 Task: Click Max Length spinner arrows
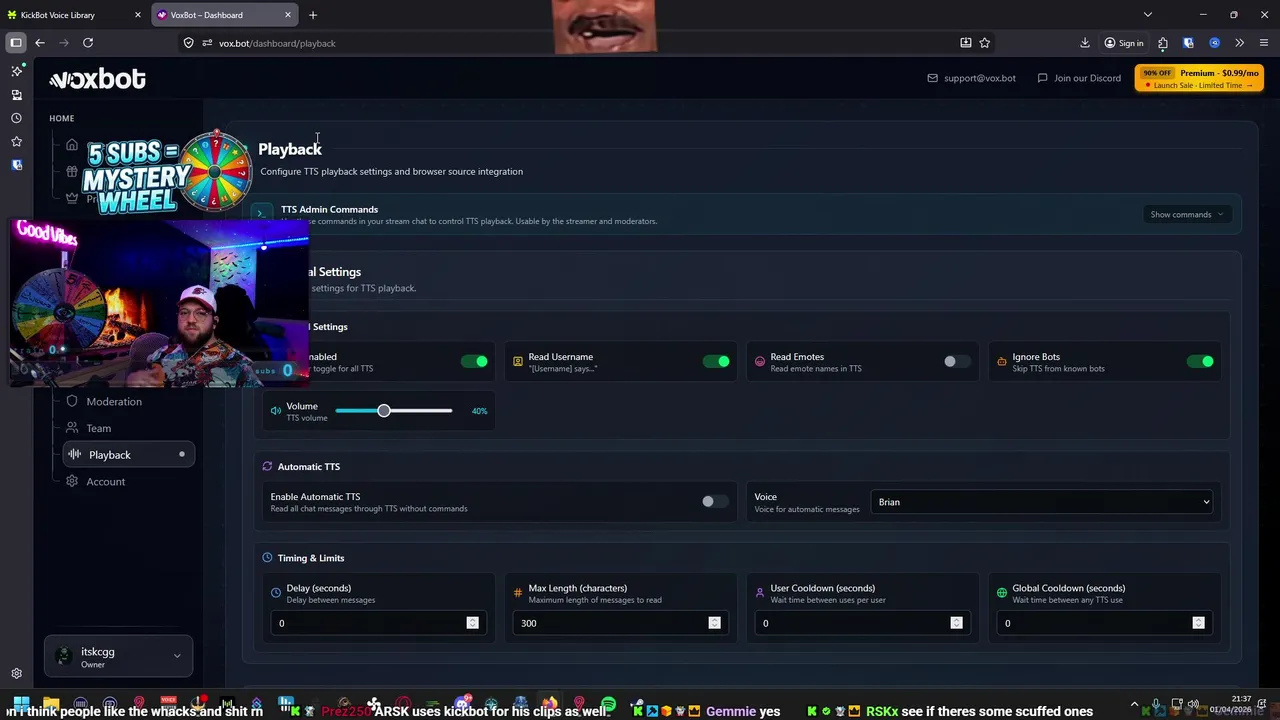coord(714,623)
